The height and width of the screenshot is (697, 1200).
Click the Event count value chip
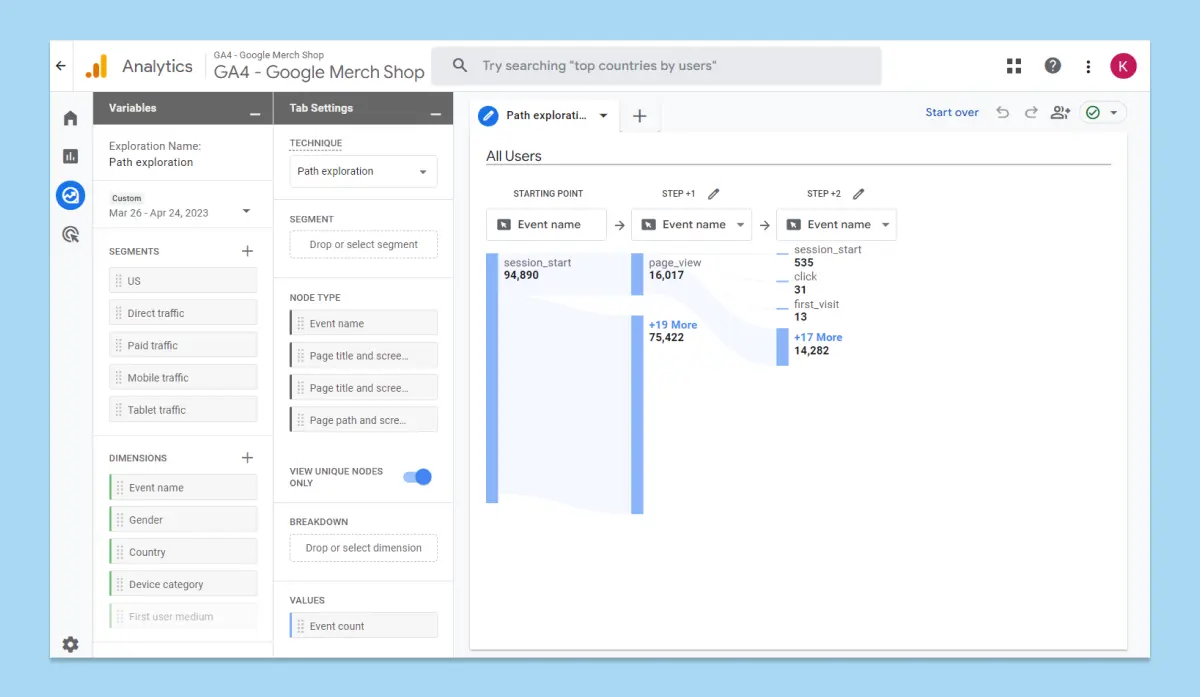(x=363, y=626)
